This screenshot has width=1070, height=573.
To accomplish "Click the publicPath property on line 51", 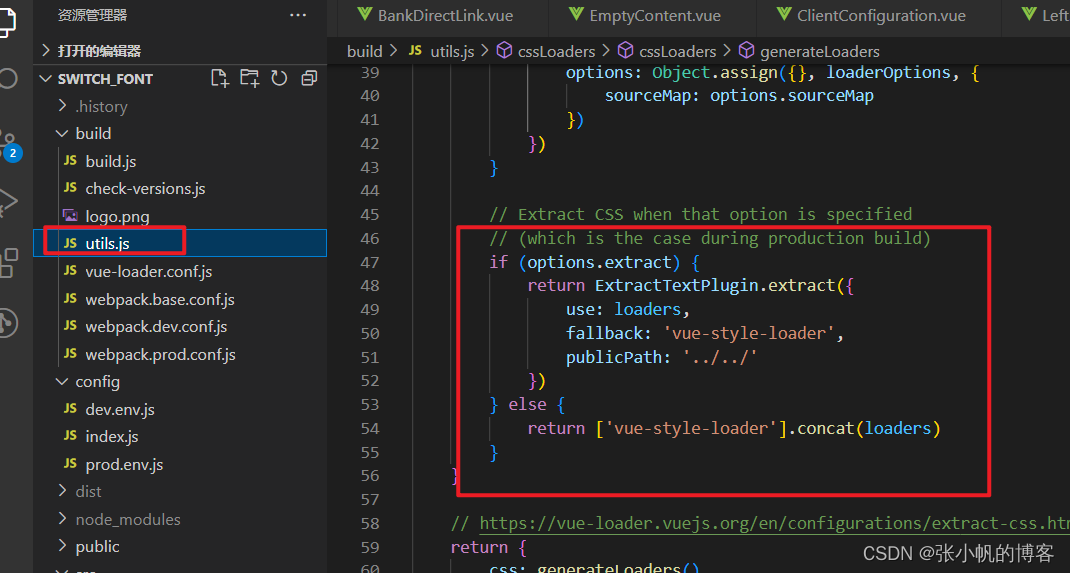I will pyautogui.click(x=613, y=357).
